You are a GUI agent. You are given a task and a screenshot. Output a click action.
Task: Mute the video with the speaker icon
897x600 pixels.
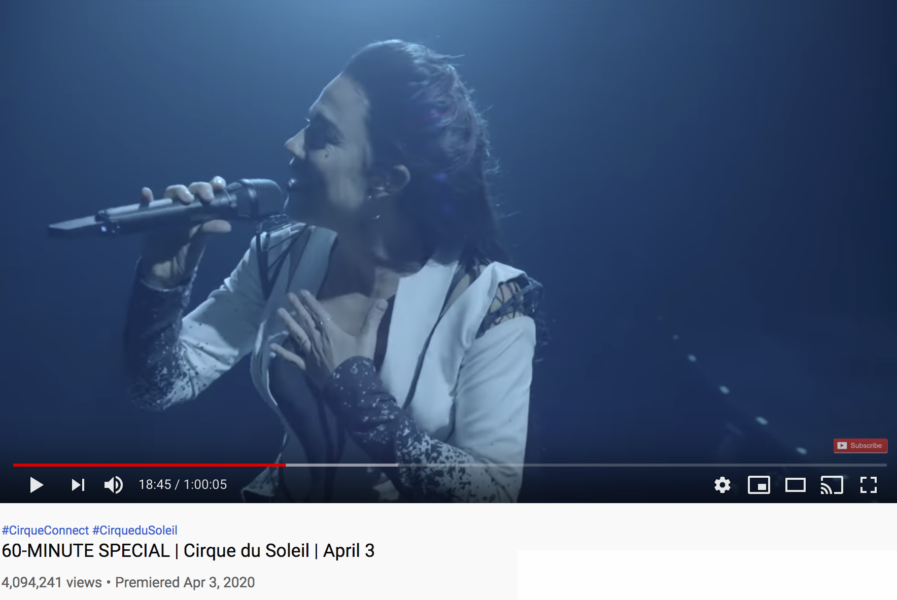[113, 485]
